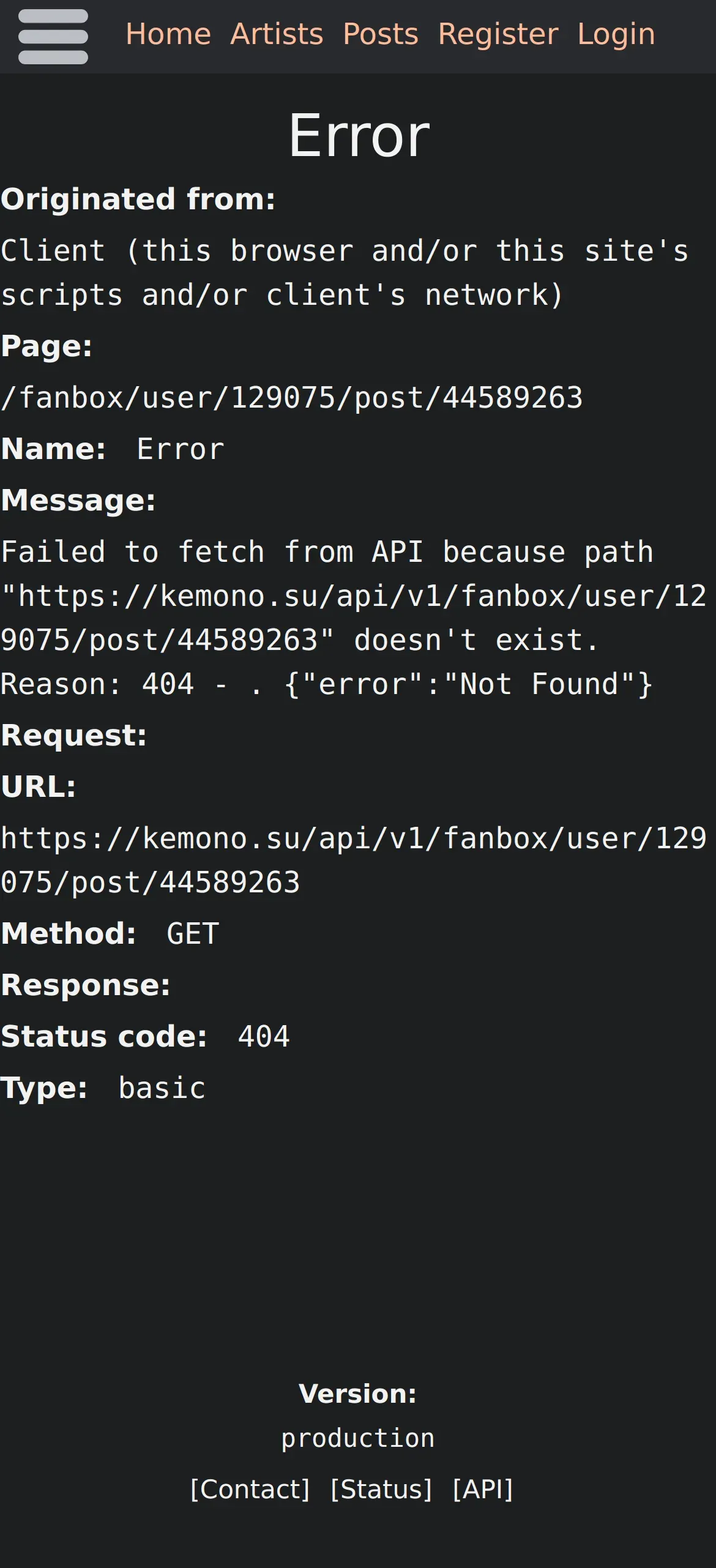Open the [API] footer link

482,1489
